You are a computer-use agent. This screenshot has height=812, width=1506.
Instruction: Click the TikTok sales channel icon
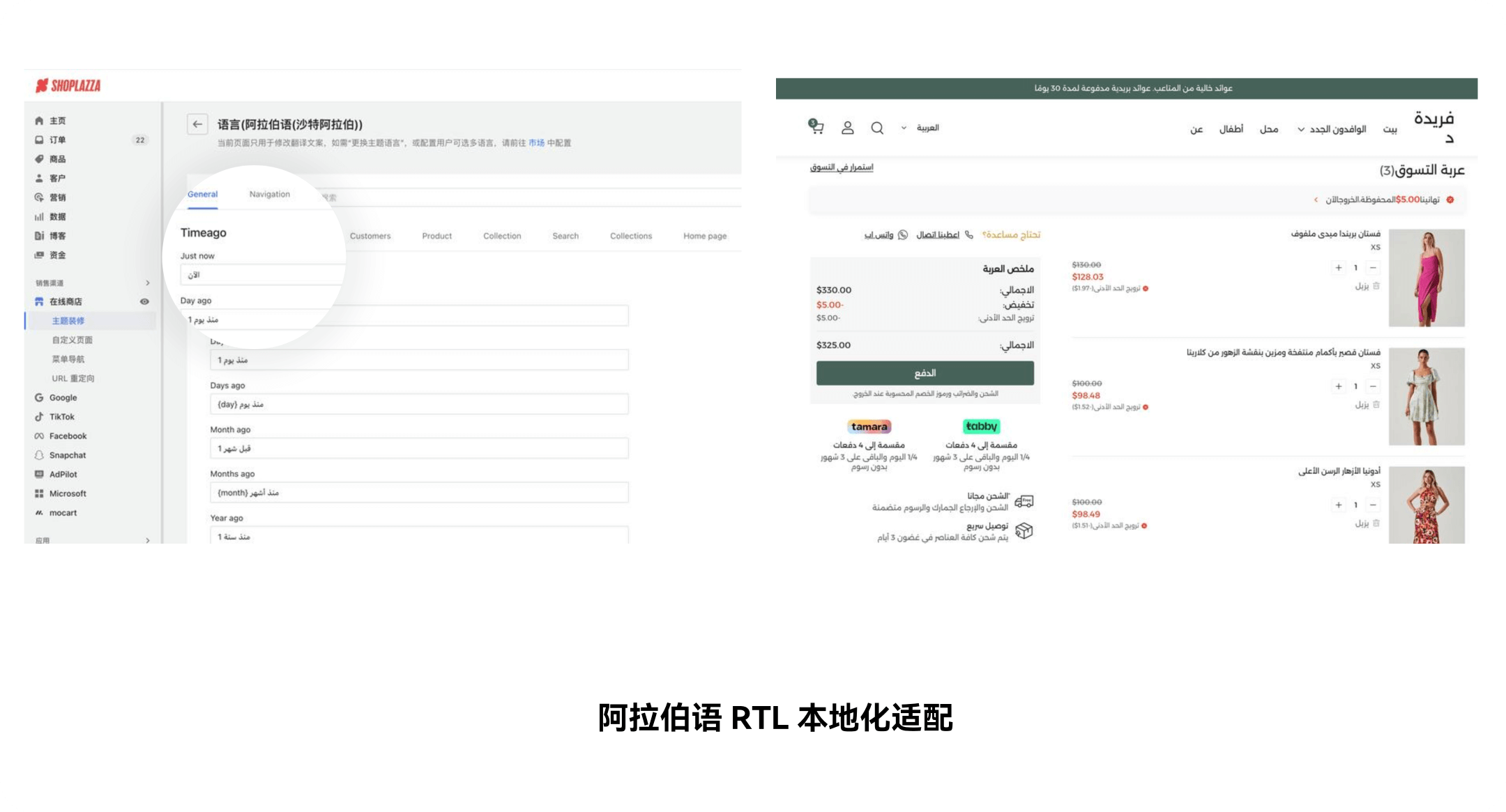coord(40,416)
